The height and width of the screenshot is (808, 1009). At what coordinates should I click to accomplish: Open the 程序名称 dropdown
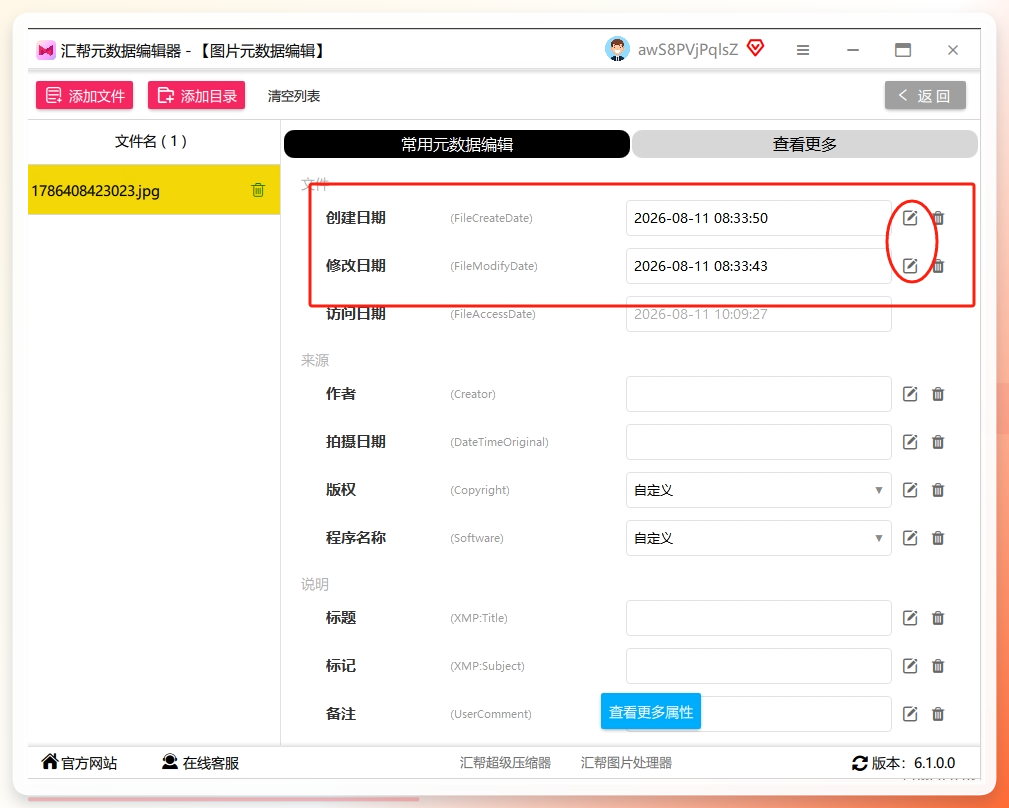click(759, 538)
